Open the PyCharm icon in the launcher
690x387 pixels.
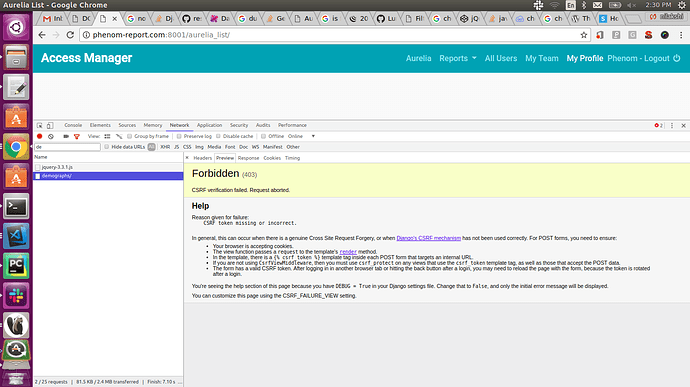tap(16, 265)
